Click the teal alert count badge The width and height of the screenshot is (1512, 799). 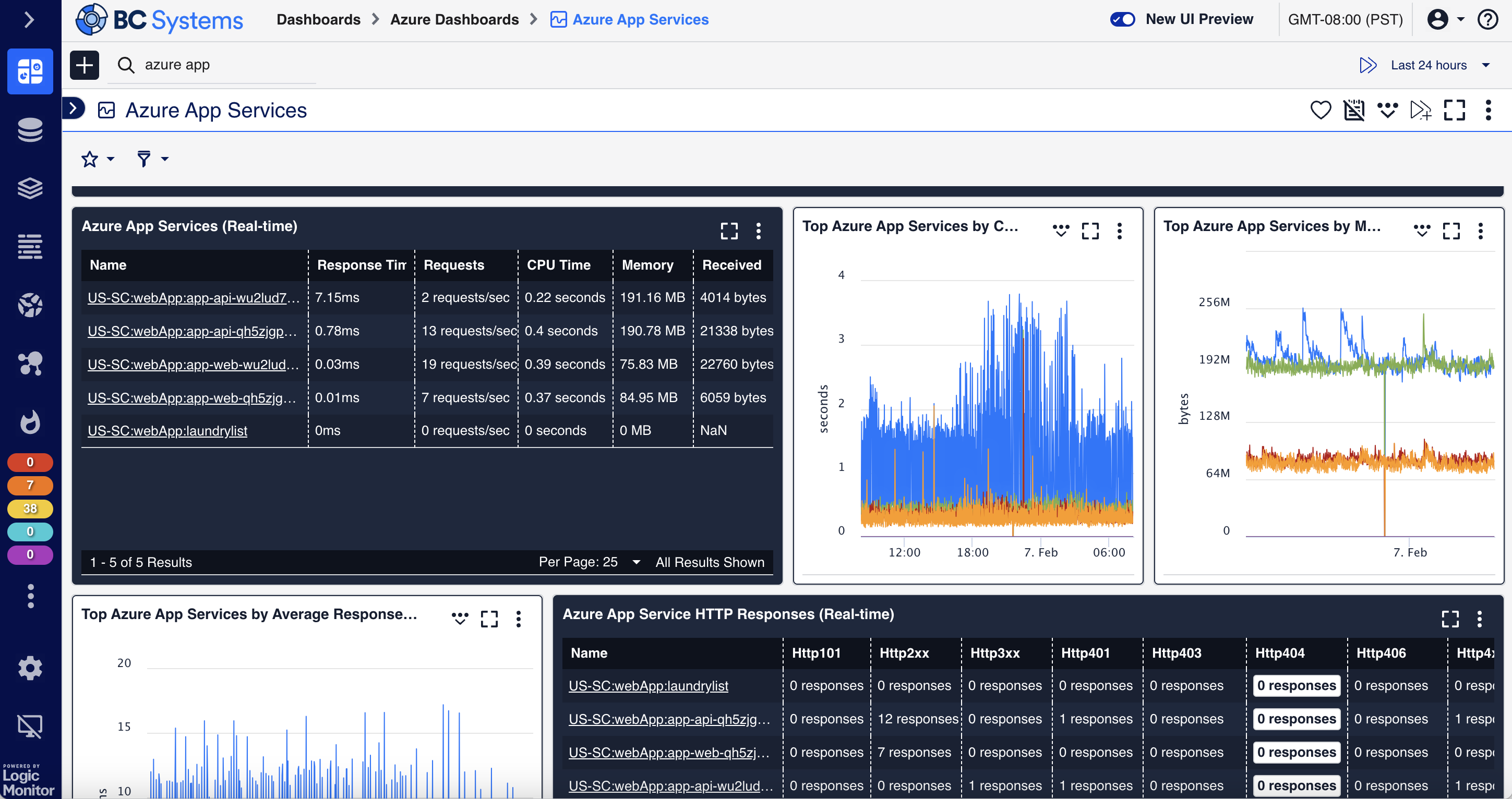pos(30,531)
